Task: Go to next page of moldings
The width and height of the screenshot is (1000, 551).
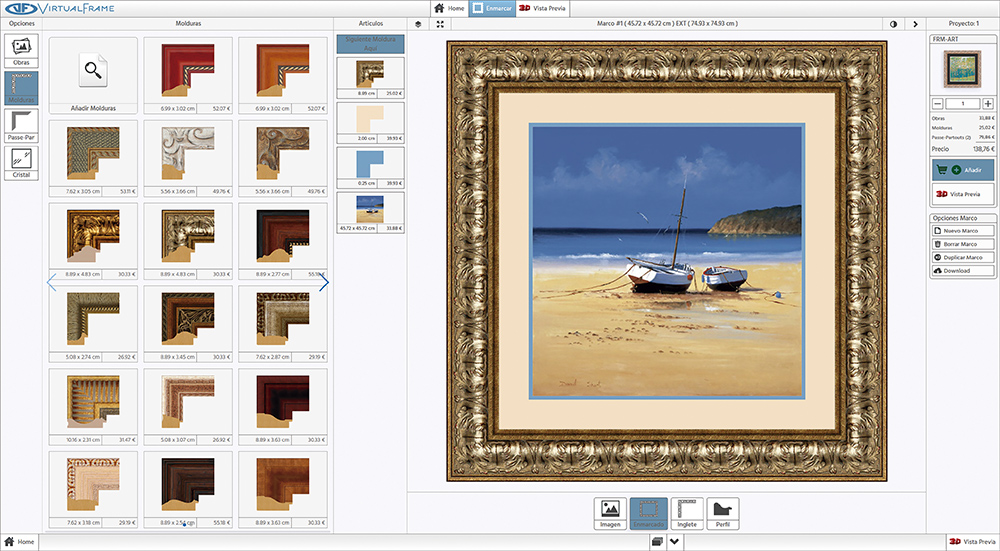Action: [x=323, y=282]
